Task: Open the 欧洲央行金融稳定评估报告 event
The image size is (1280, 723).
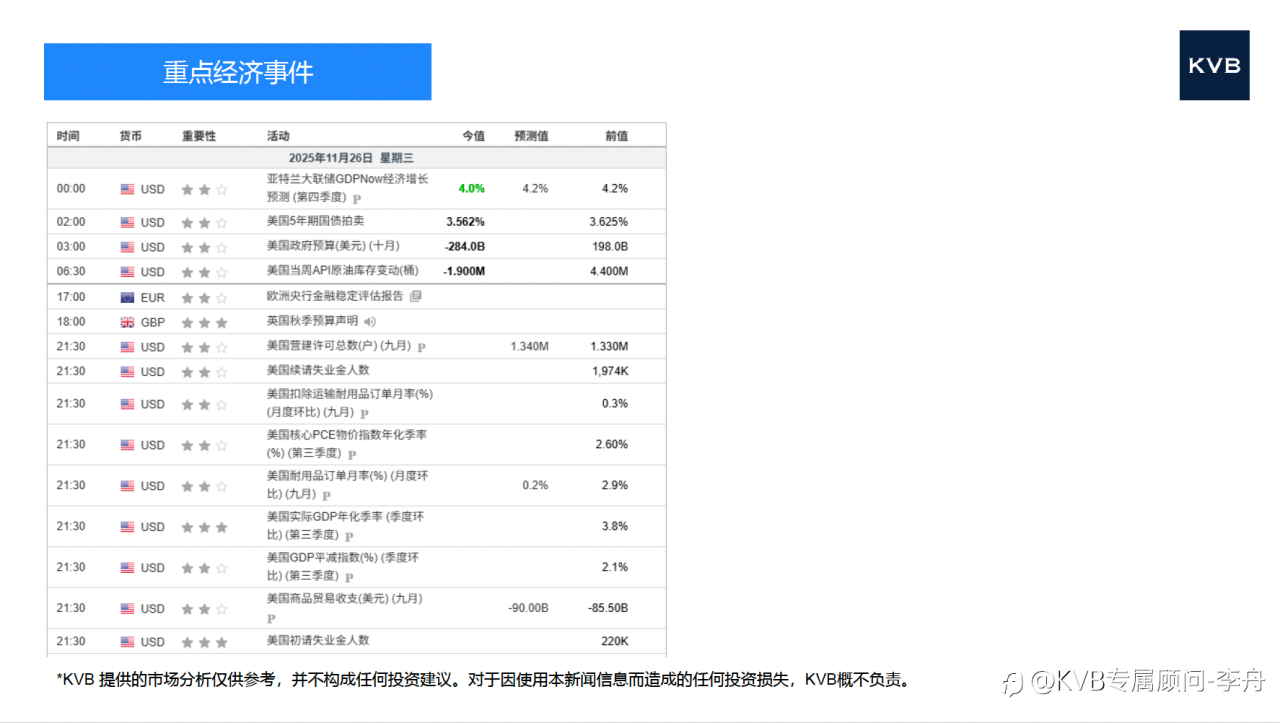Action: tap(336, 296)
